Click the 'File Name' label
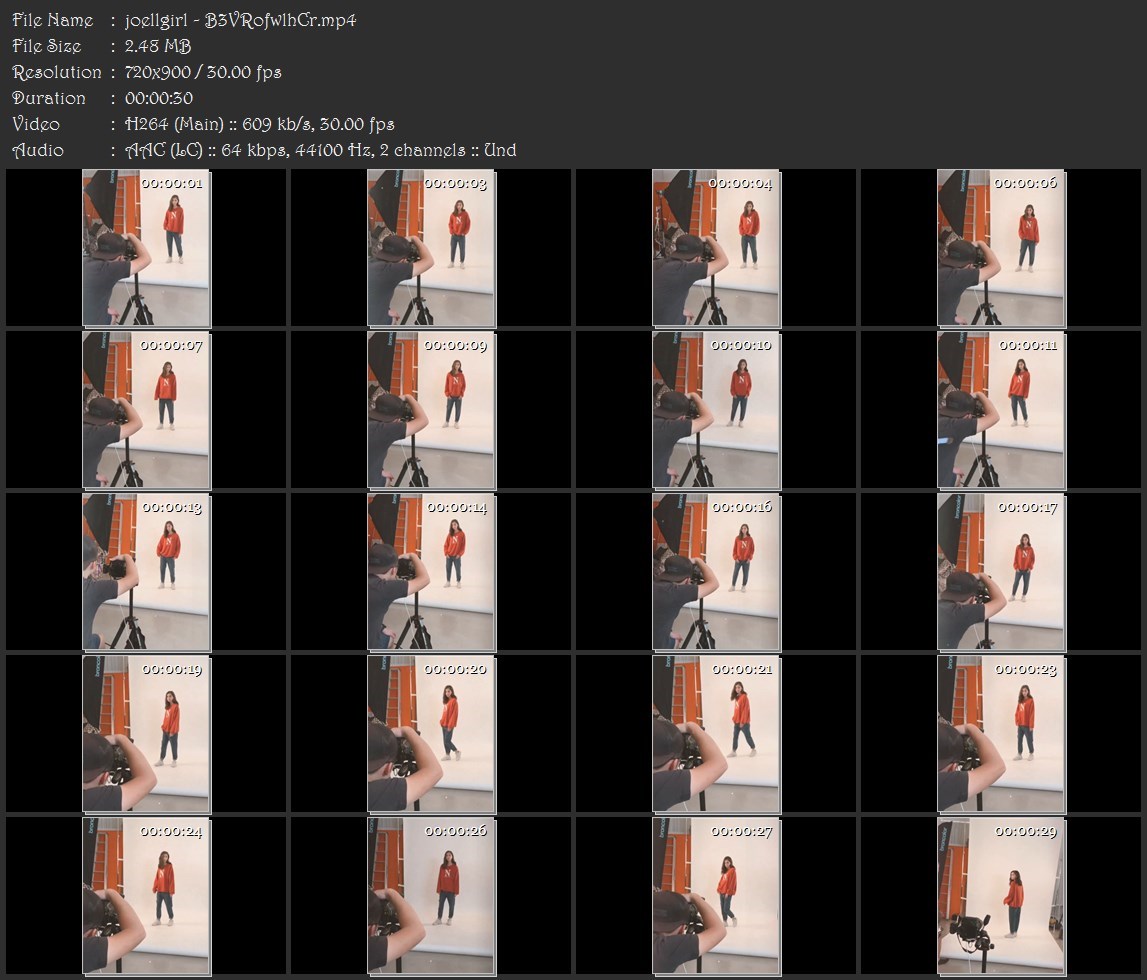 pyautogui.click(x=53, y=20)
